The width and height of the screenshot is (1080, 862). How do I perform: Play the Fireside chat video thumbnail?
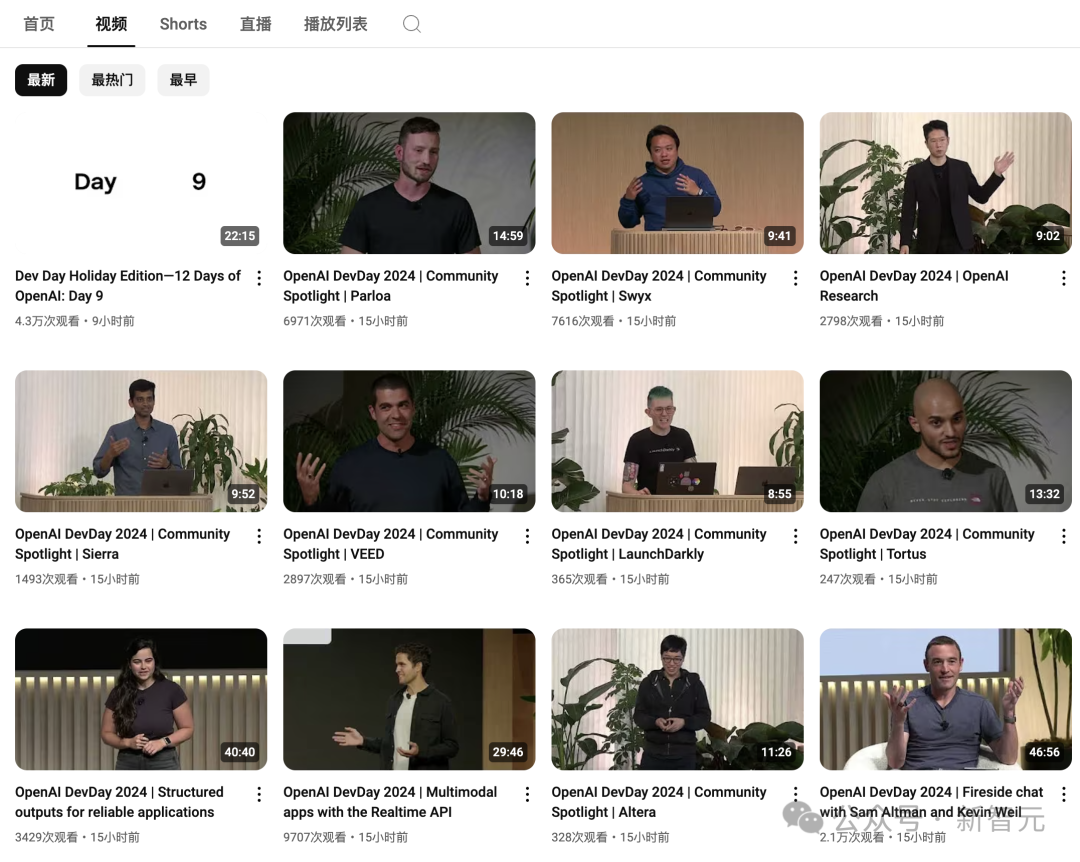(x=945, y=699)
